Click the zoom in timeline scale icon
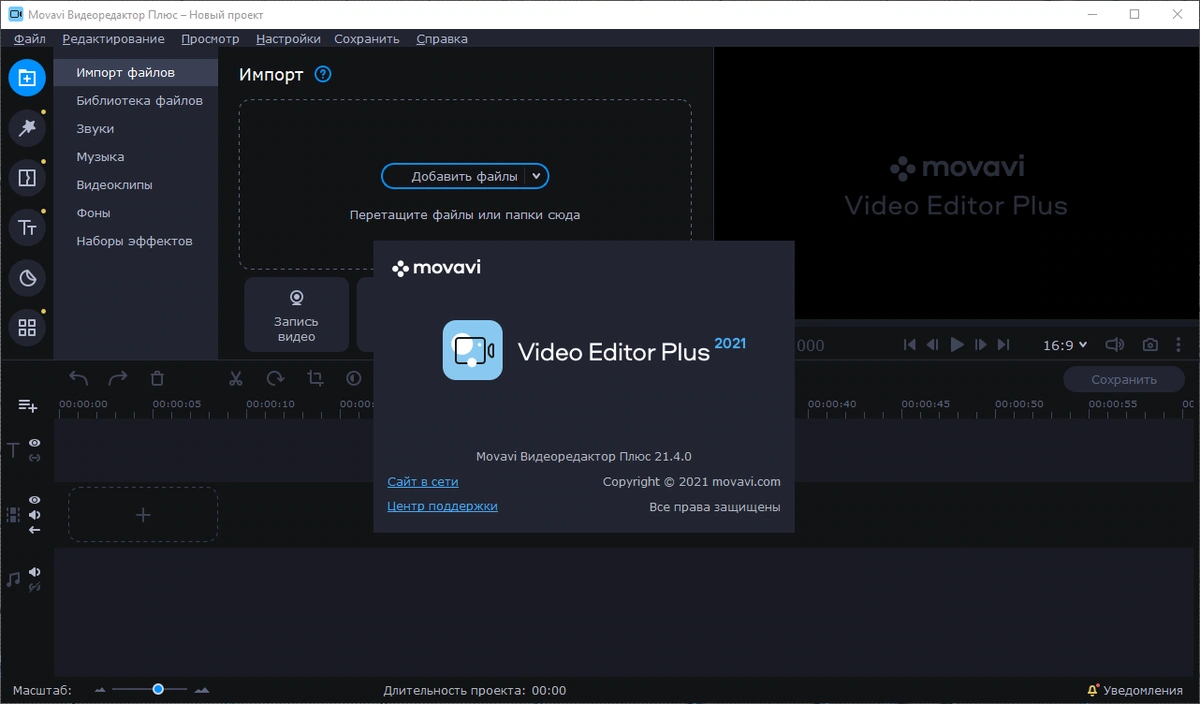 tap(202, 690)
